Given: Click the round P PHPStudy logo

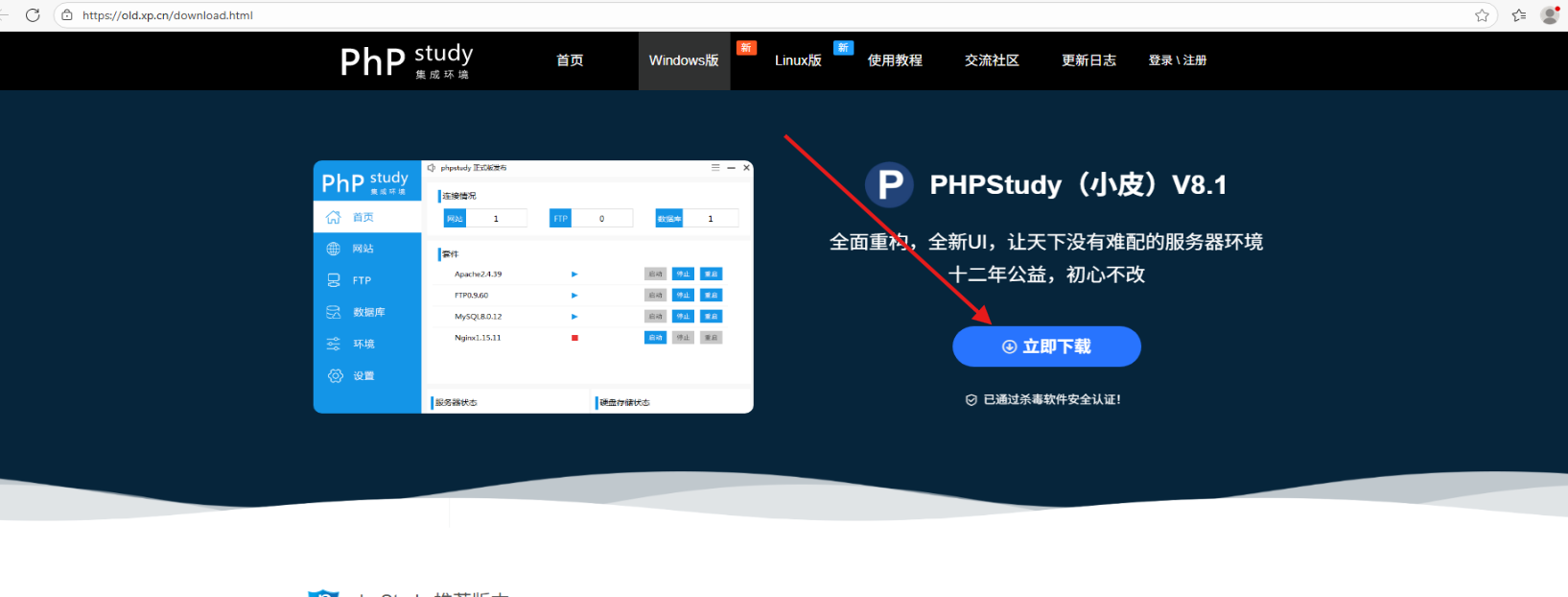Looking at the screenshot, I should tap(889, 185).
